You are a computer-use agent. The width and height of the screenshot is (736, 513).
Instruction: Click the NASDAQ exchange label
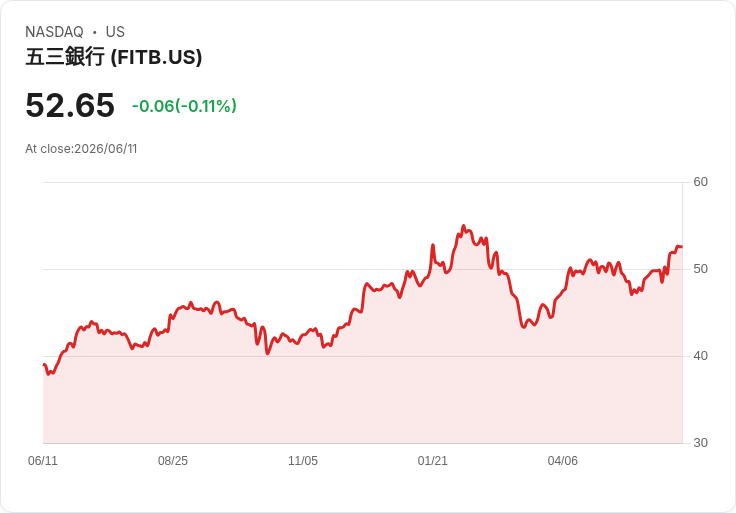tap(54, 32)
